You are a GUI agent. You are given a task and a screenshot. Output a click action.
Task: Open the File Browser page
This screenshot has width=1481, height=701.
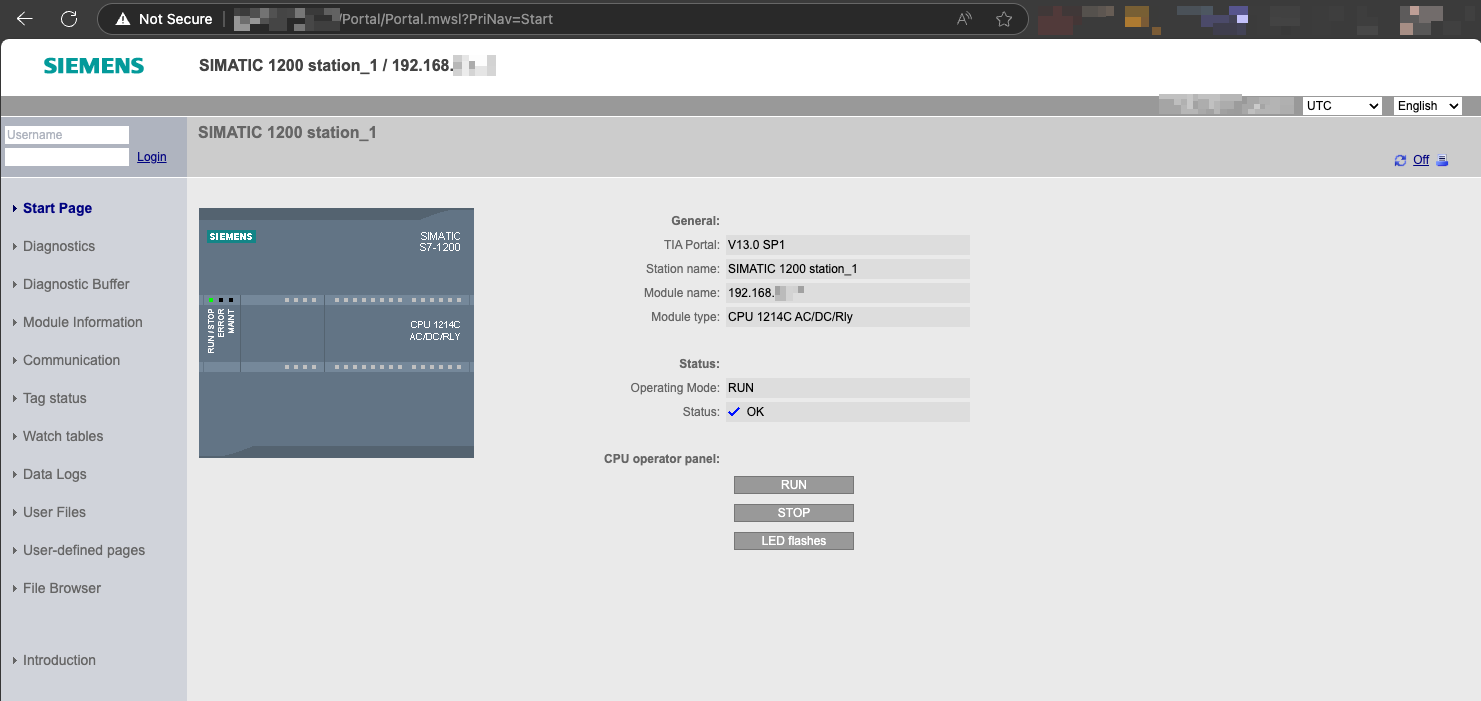[62, 588]
